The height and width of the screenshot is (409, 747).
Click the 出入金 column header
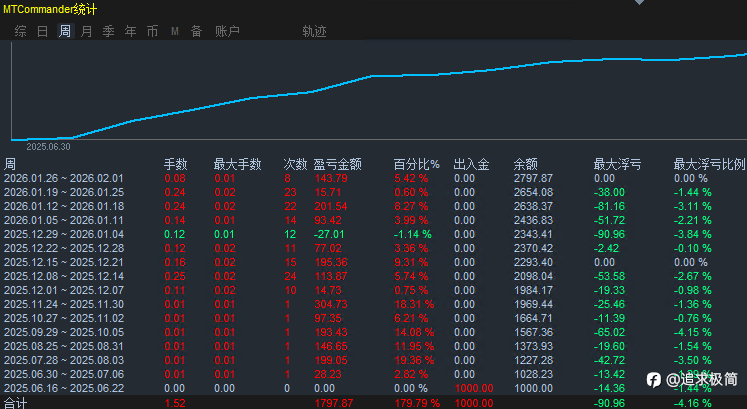click(x=471, y=164)
